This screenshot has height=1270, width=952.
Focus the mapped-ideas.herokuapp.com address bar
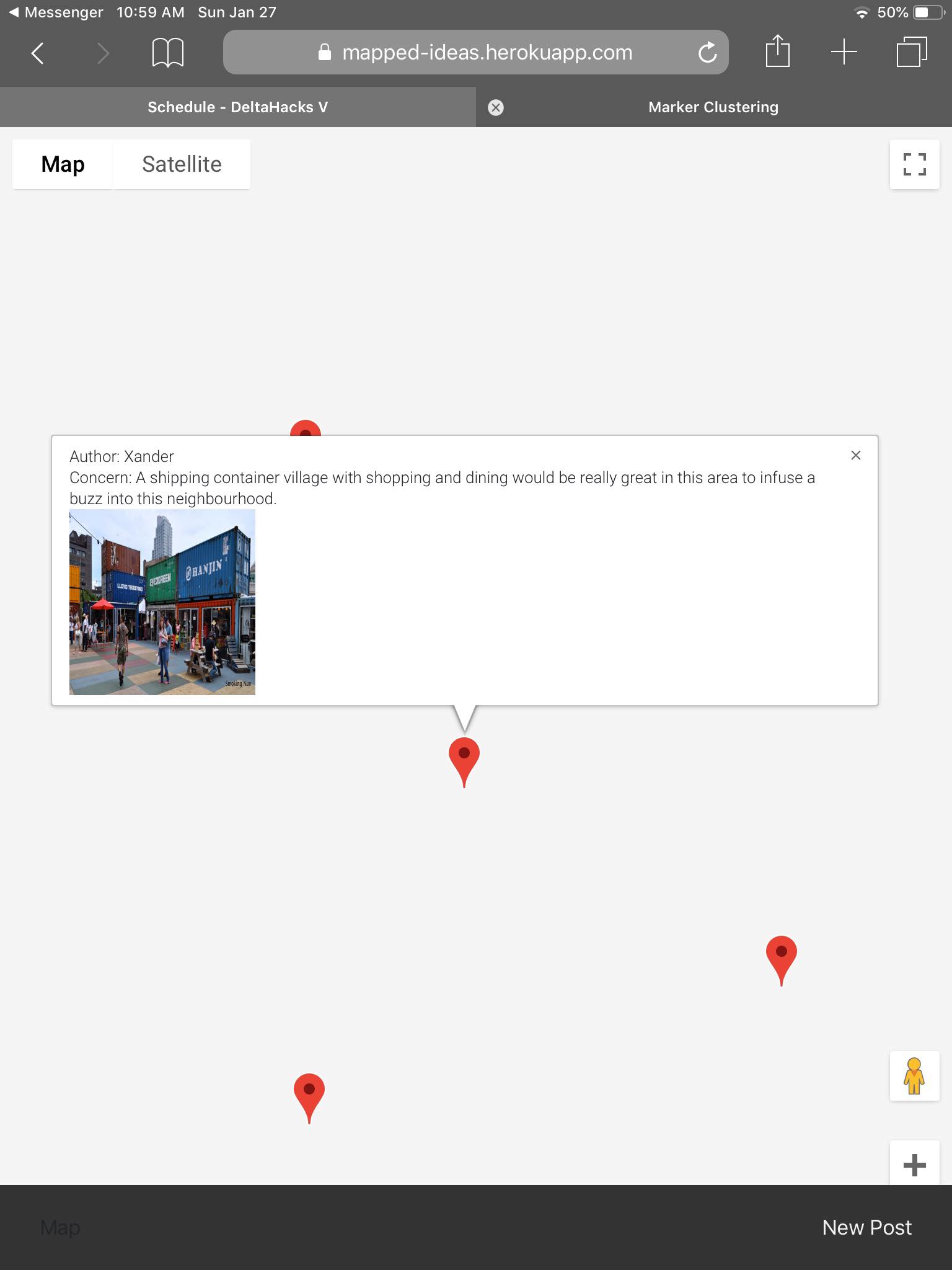click(x=476, y=52)
